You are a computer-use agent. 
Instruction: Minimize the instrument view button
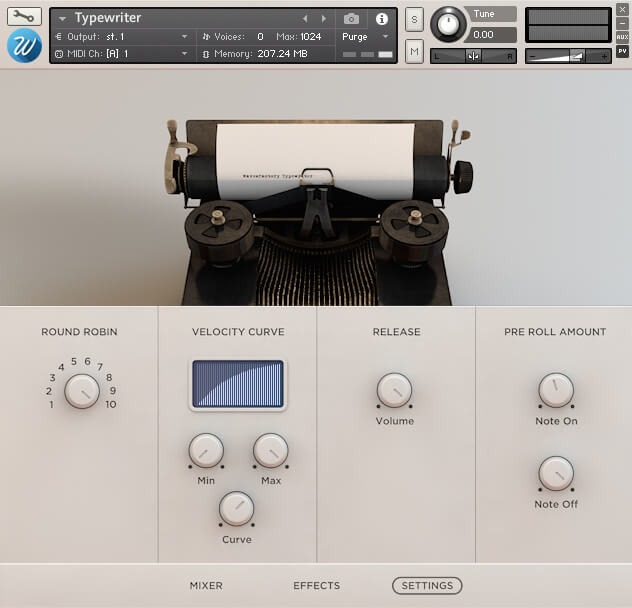(622, 23)
